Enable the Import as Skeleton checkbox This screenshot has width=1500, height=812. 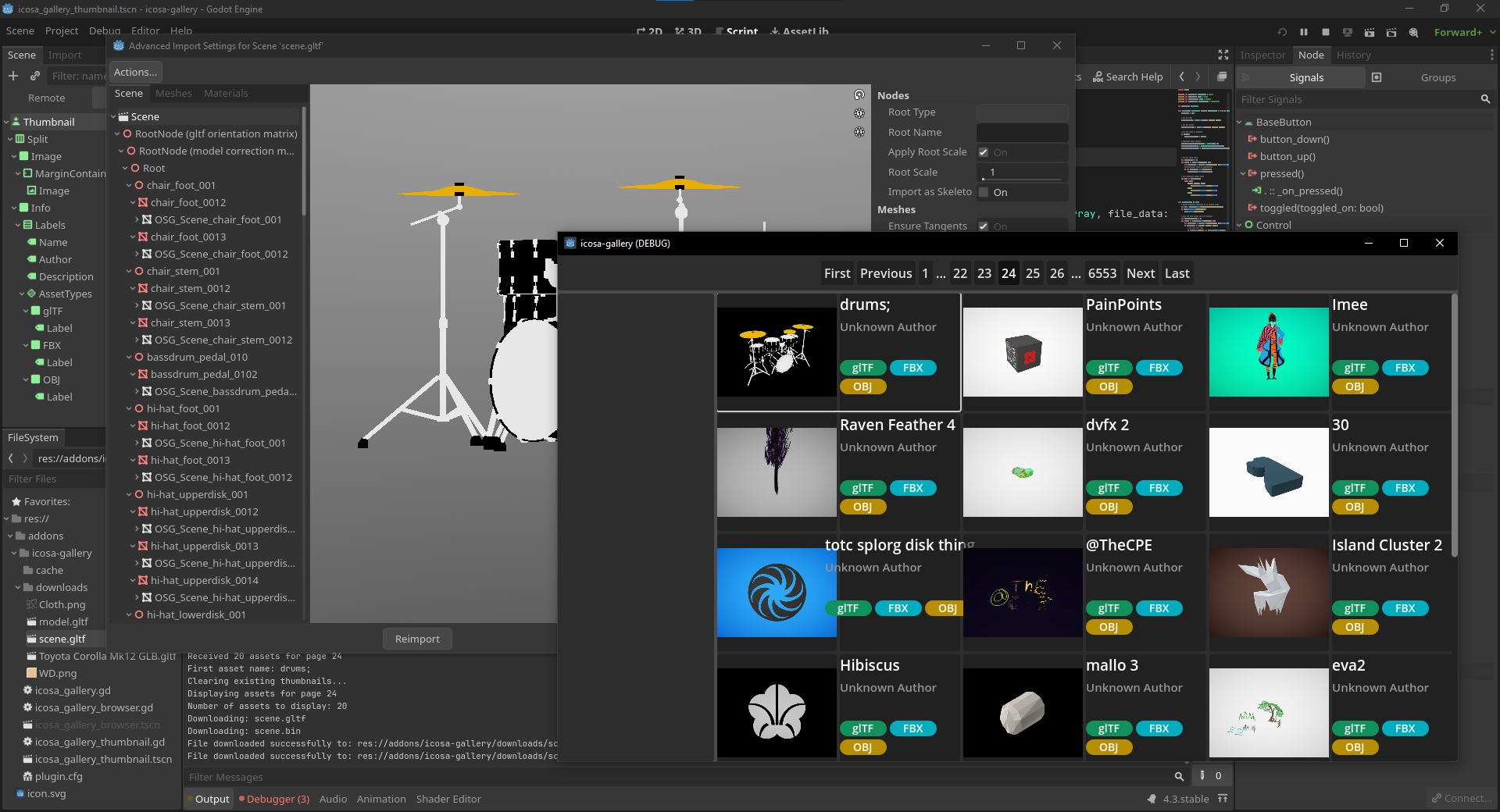click(984, 192)
